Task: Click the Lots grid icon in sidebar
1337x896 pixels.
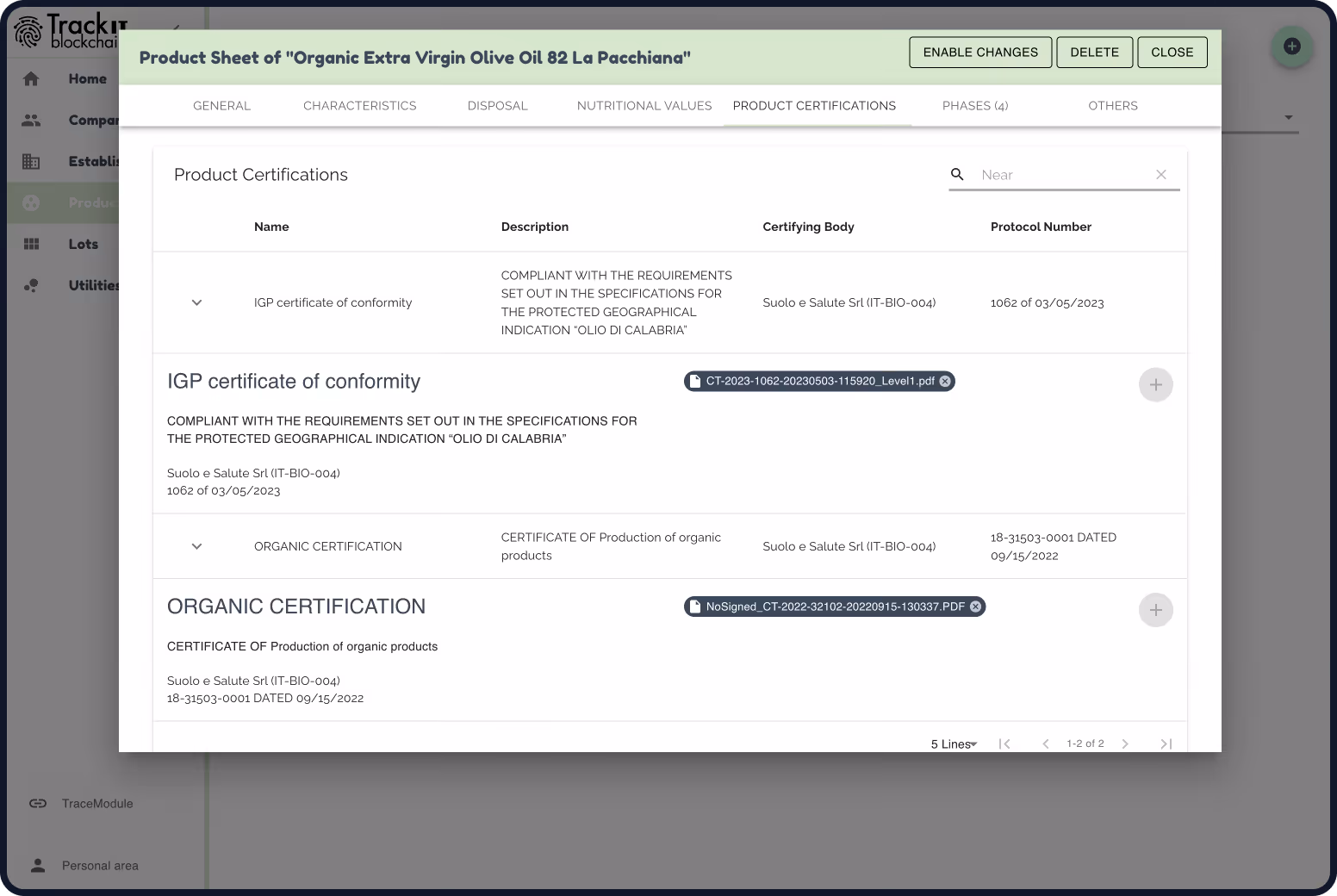Action: [31, 244]
